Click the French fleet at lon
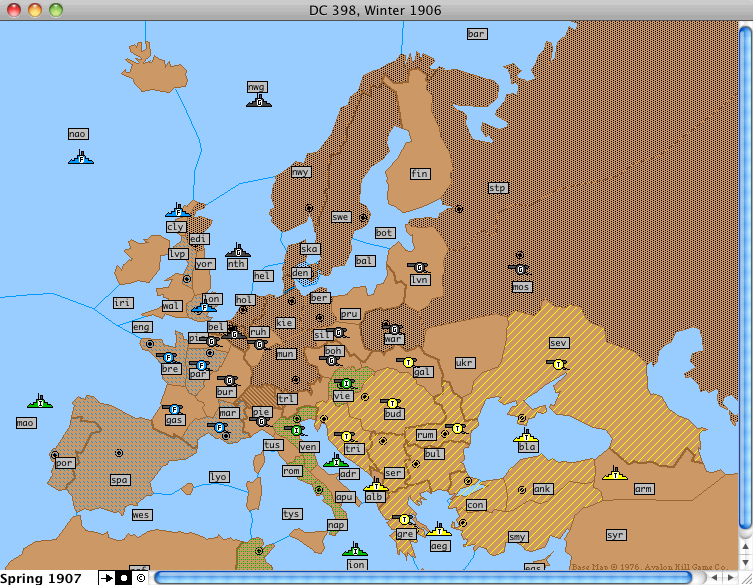The width and height of the screenshot is (753, 585). (x=204, y=306)
